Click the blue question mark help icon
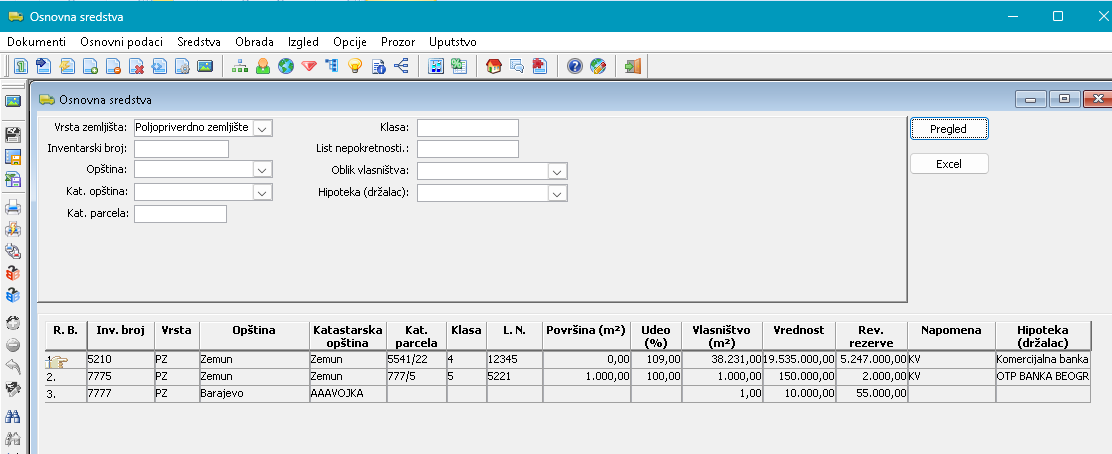Viewport: 1112px width, 454px height. pyautogui.click(x=574, y=67)
